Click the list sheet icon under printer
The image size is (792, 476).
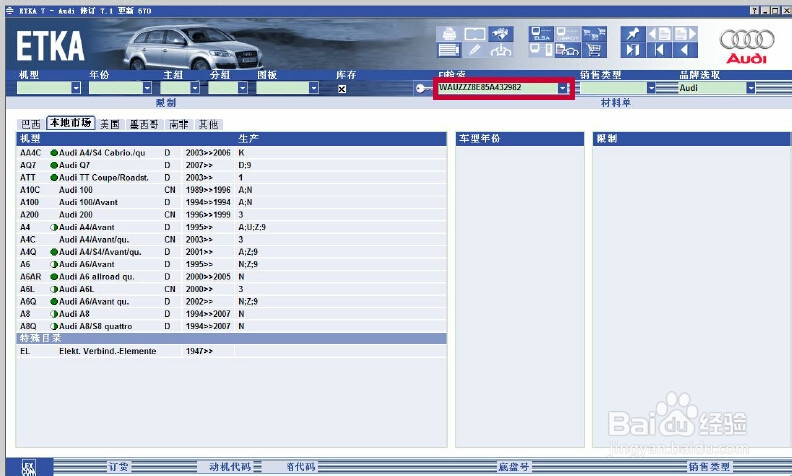(x=449, y=50)
